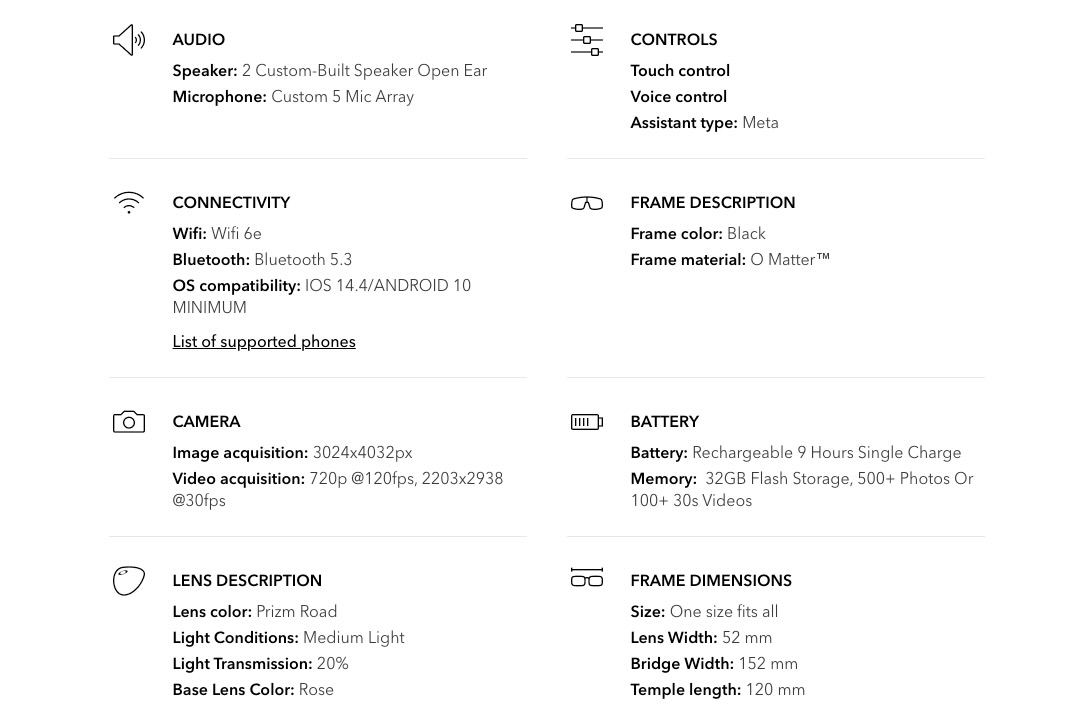The height and width of the screenshot is (713, 1070).
Task: Click the Prizm Road lens color text
Action: (x=296, y=612)
